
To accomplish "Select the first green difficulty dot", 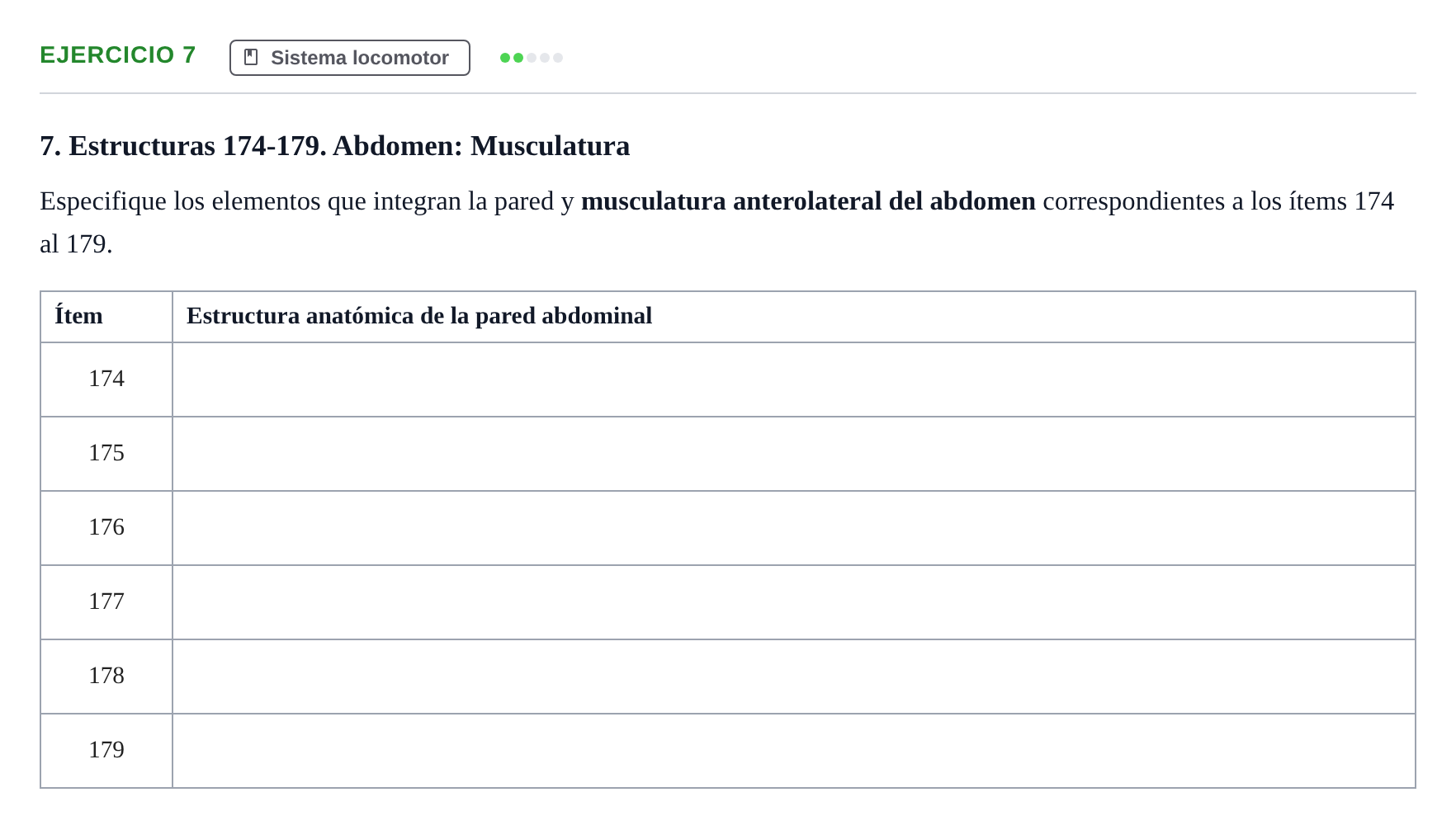I will (505, 58).
